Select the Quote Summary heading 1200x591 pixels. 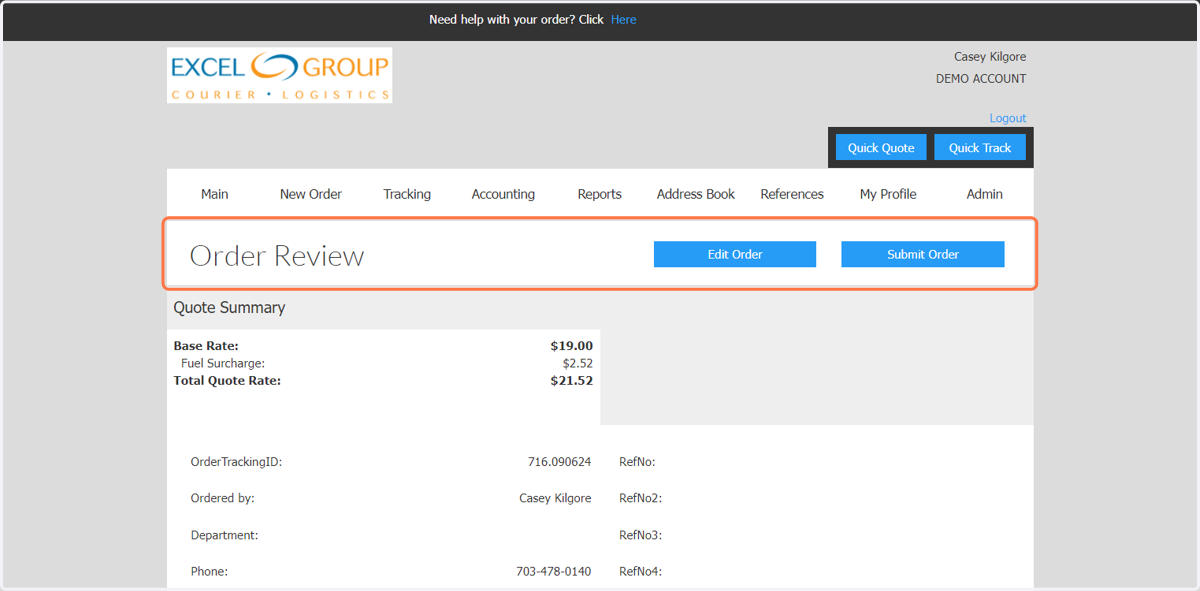coord(229,308)
